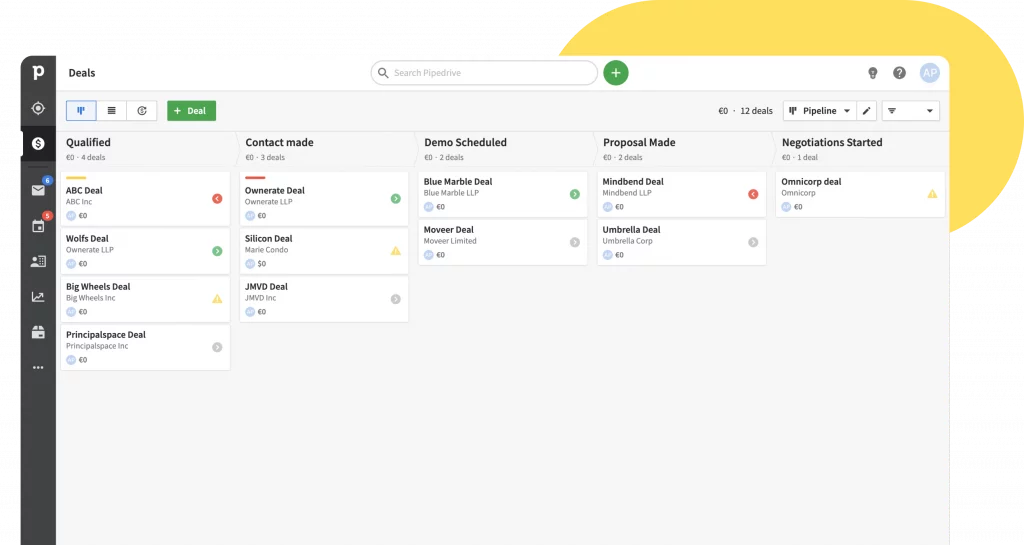Click Omnicorp deal warning triangle icon
The image size is (1024, 545).
click(x=932, y=194)
